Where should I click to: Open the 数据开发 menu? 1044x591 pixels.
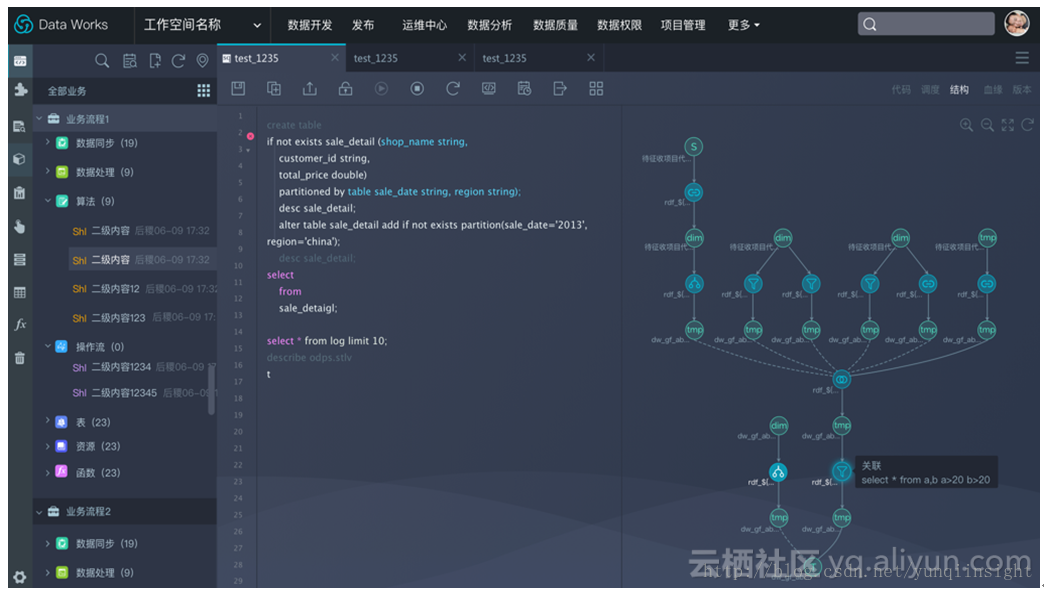[x=310, y=25]
